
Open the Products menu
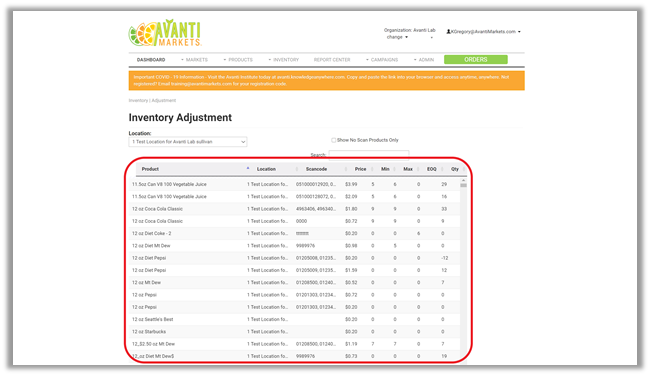238,60
